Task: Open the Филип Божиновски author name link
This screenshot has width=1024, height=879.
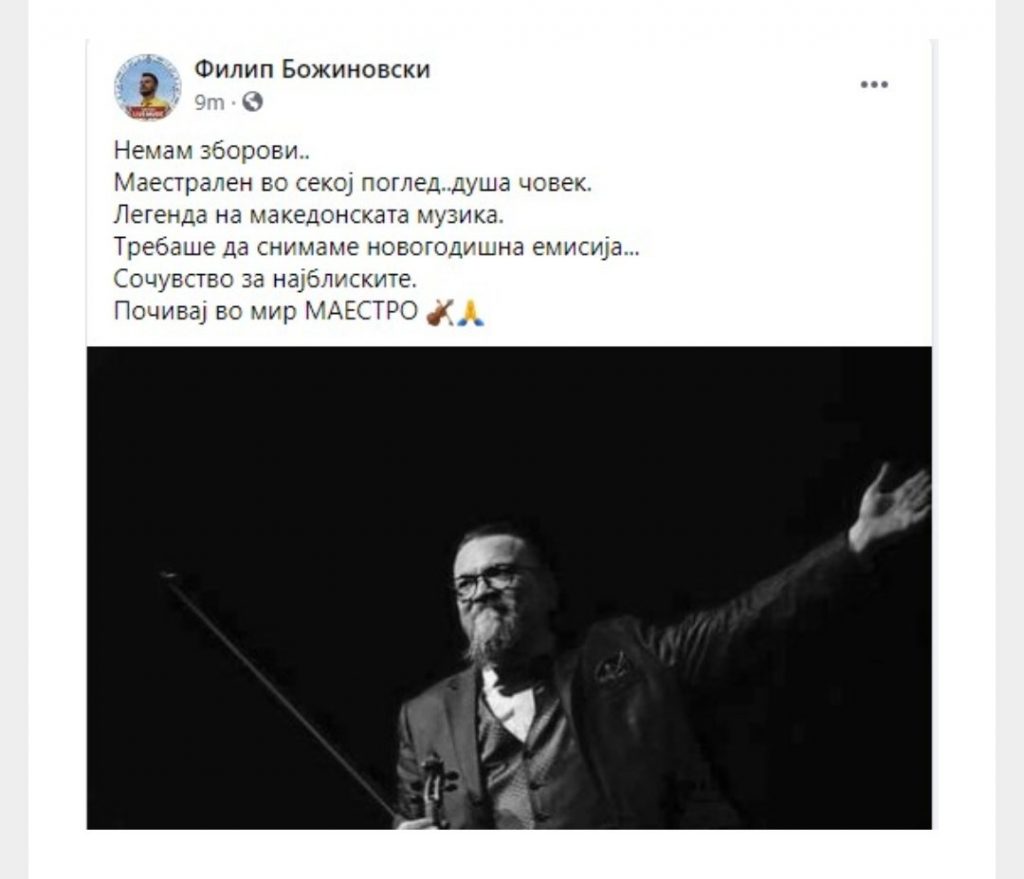Action: tap(312, 69)
